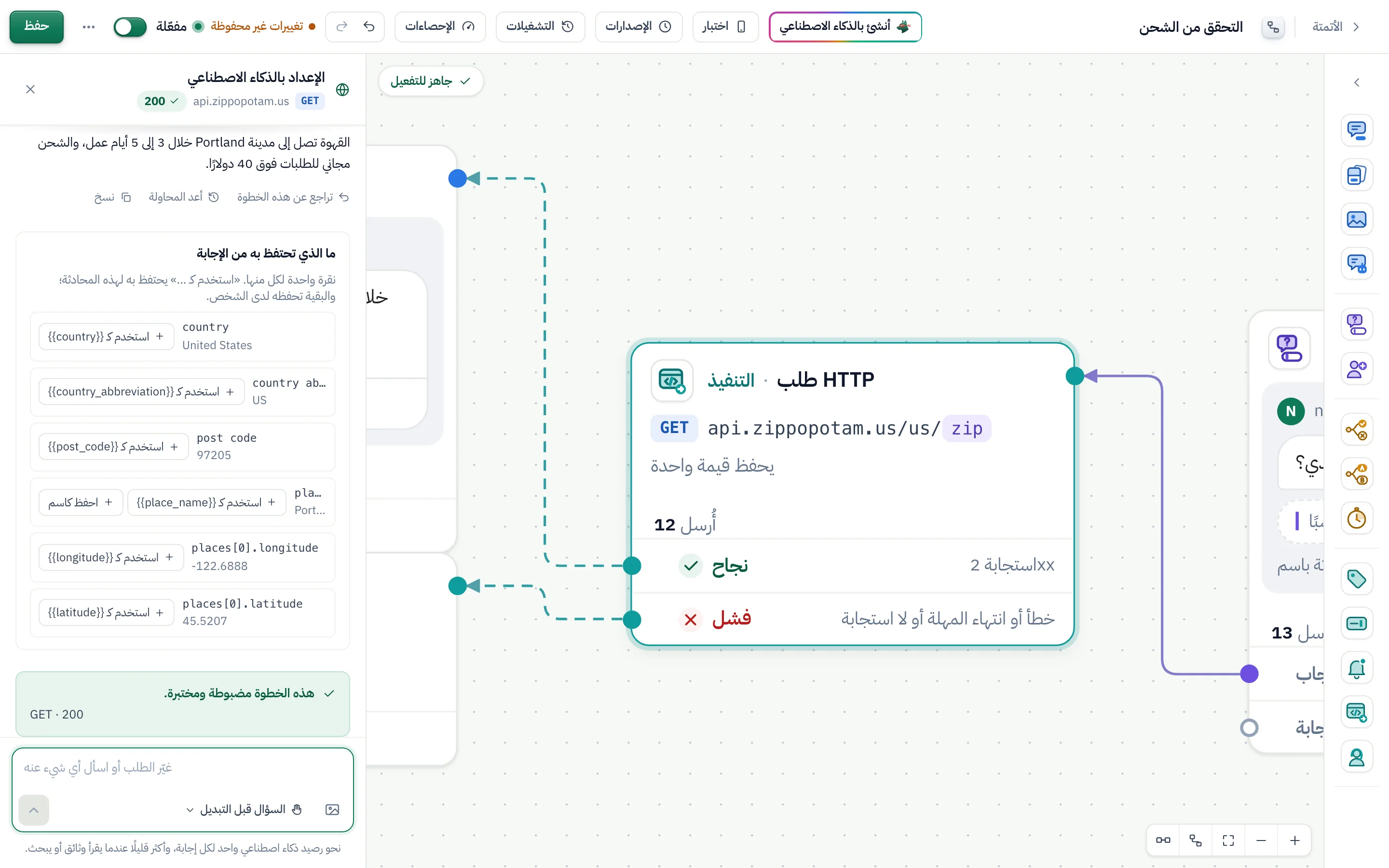The height and width of the screenshot is (868, 1389).
Task: Click the redo arrow icon
Action: [x=341, y=27]
